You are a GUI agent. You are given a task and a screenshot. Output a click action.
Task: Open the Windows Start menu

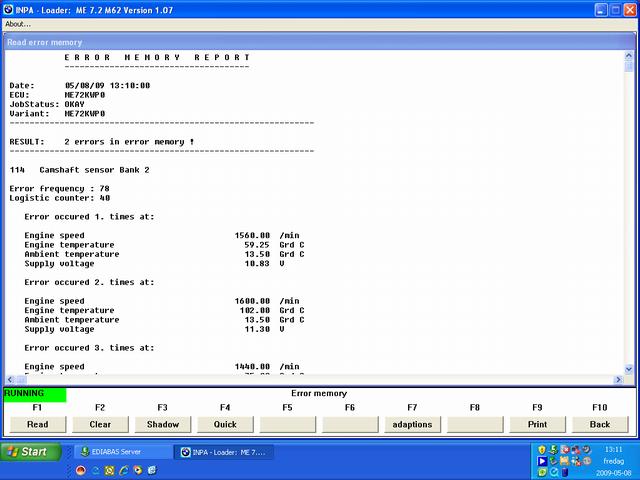pyautogui.click(x=27, y=452)
